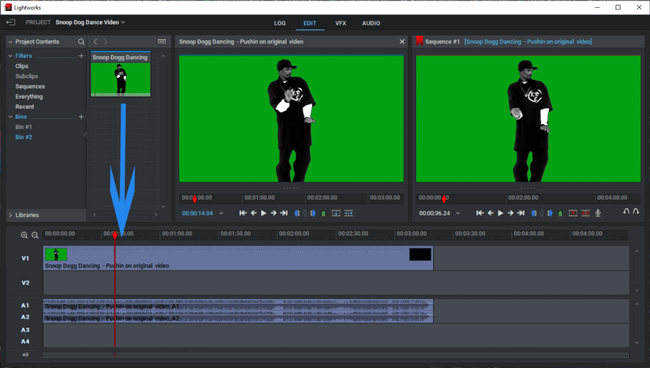Mark in point in source viewer
650x368 pixels.
click(x=297, y=213)
